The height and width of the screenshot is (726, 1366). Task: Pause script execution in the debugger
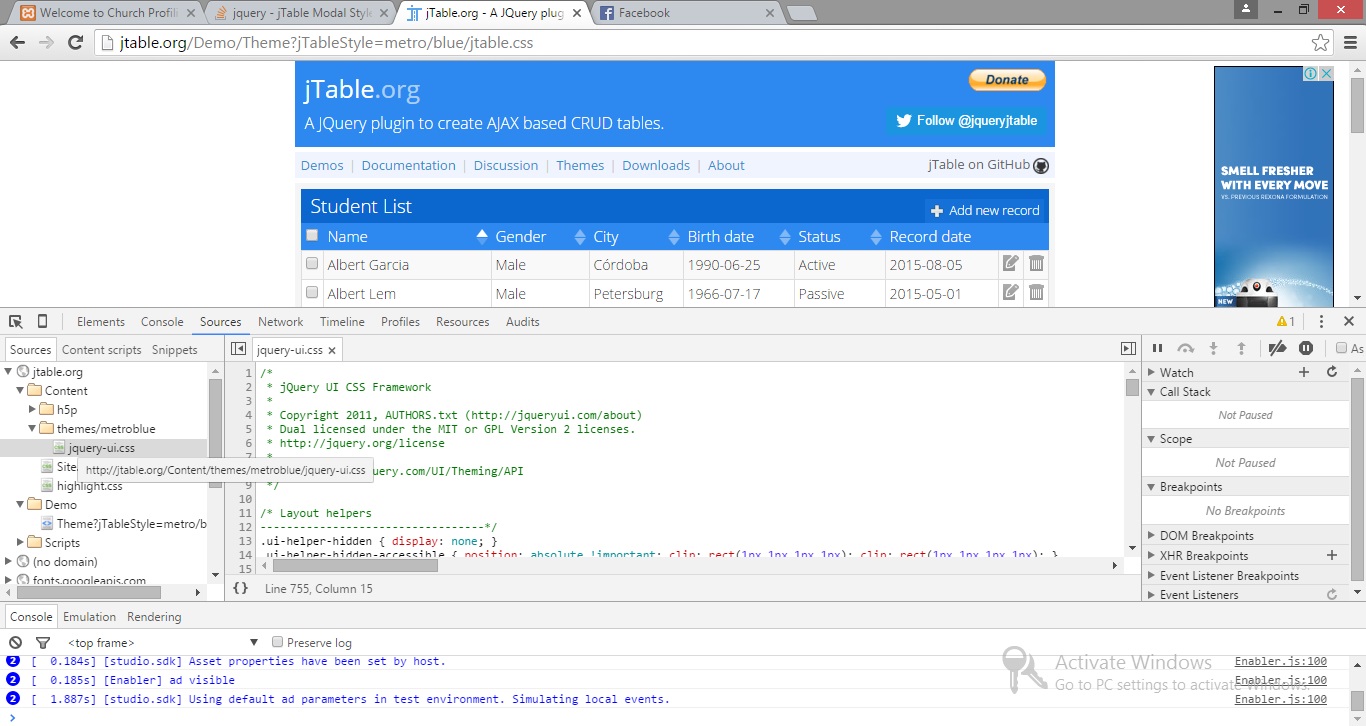pyautogui.click(x=1157, y=348)
